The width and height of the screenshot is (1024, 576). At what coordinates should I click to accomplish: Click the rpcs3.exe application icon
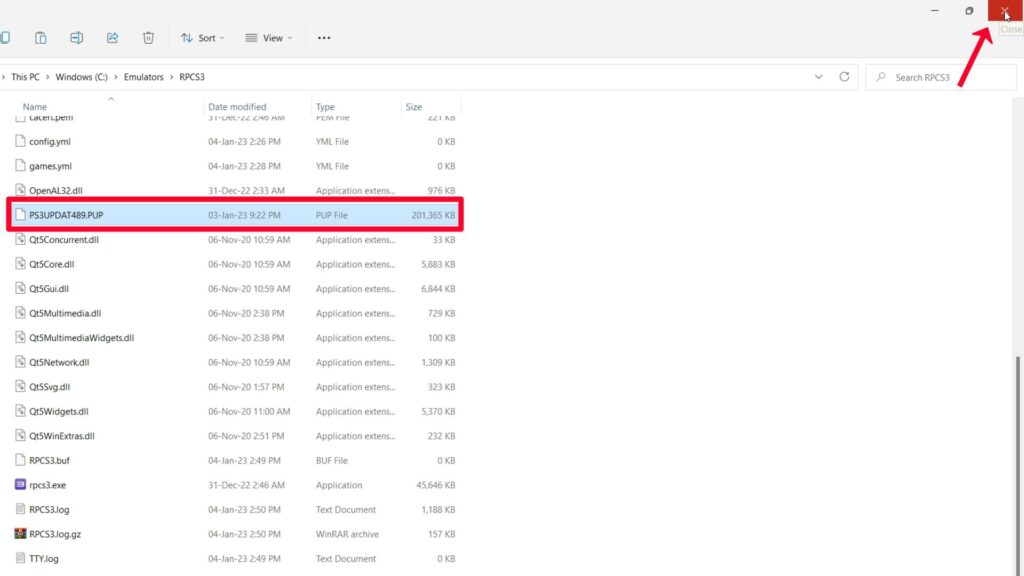coord(20,485)
